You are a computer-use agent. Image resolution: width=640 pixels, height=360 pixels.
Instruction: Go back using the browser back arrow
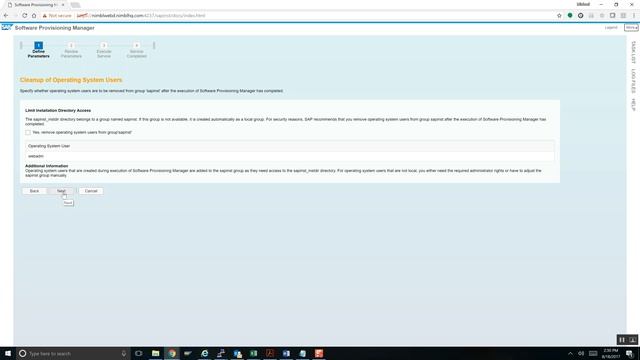coord(6,16)
